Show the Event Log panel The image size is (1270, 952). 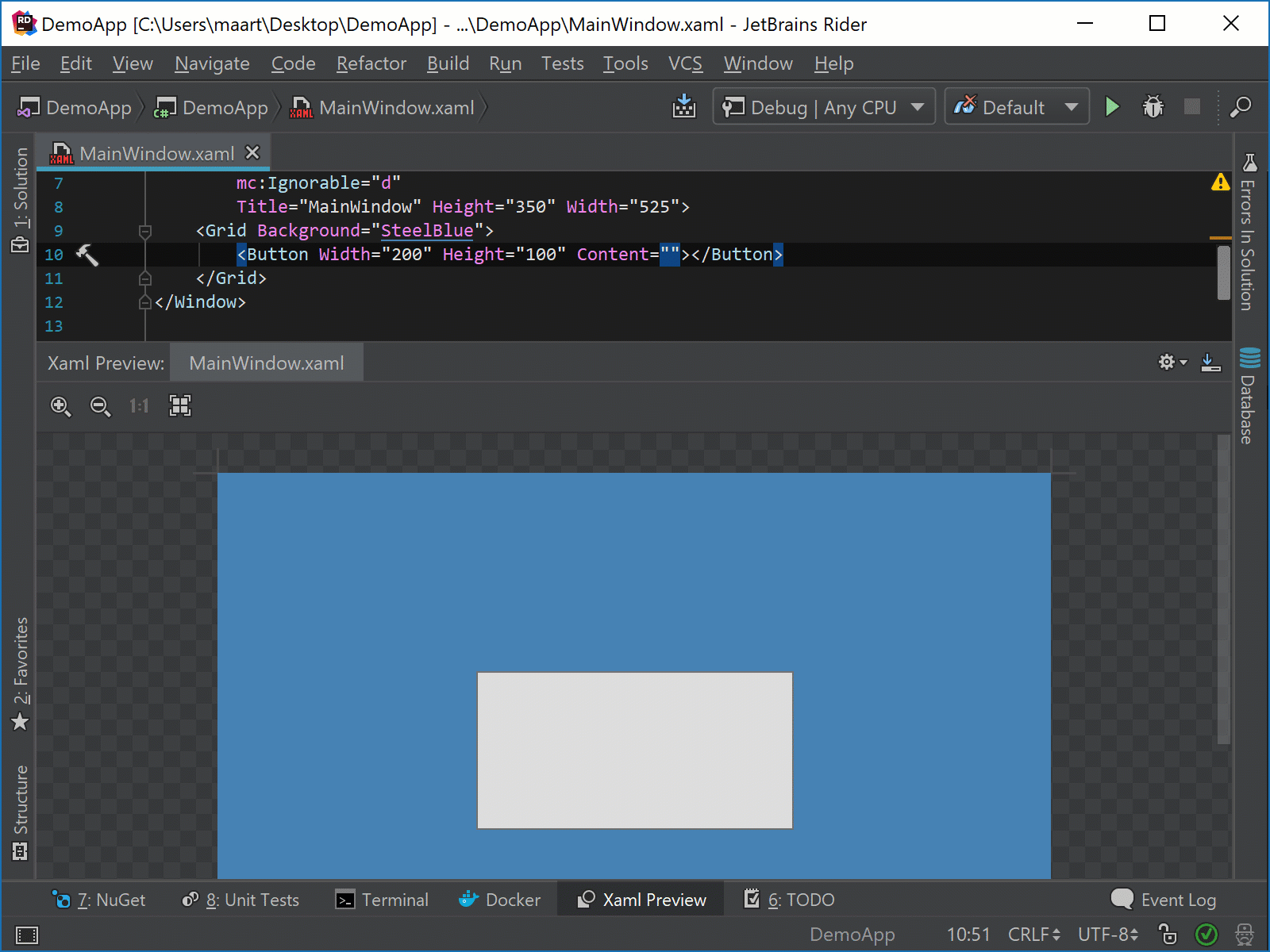[1177, 900]
